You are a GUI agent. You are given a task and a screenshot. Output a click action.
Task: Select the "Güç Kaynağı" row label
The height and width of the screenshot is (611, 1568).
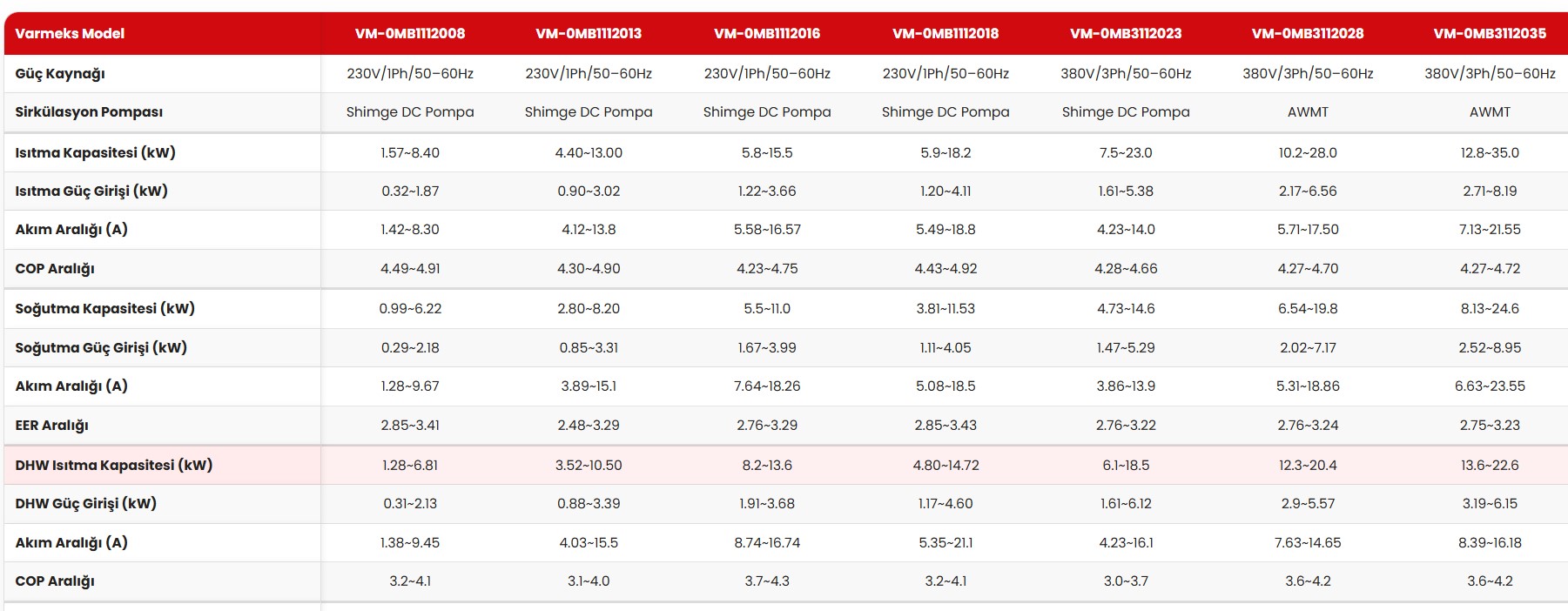tap(60, 74)
